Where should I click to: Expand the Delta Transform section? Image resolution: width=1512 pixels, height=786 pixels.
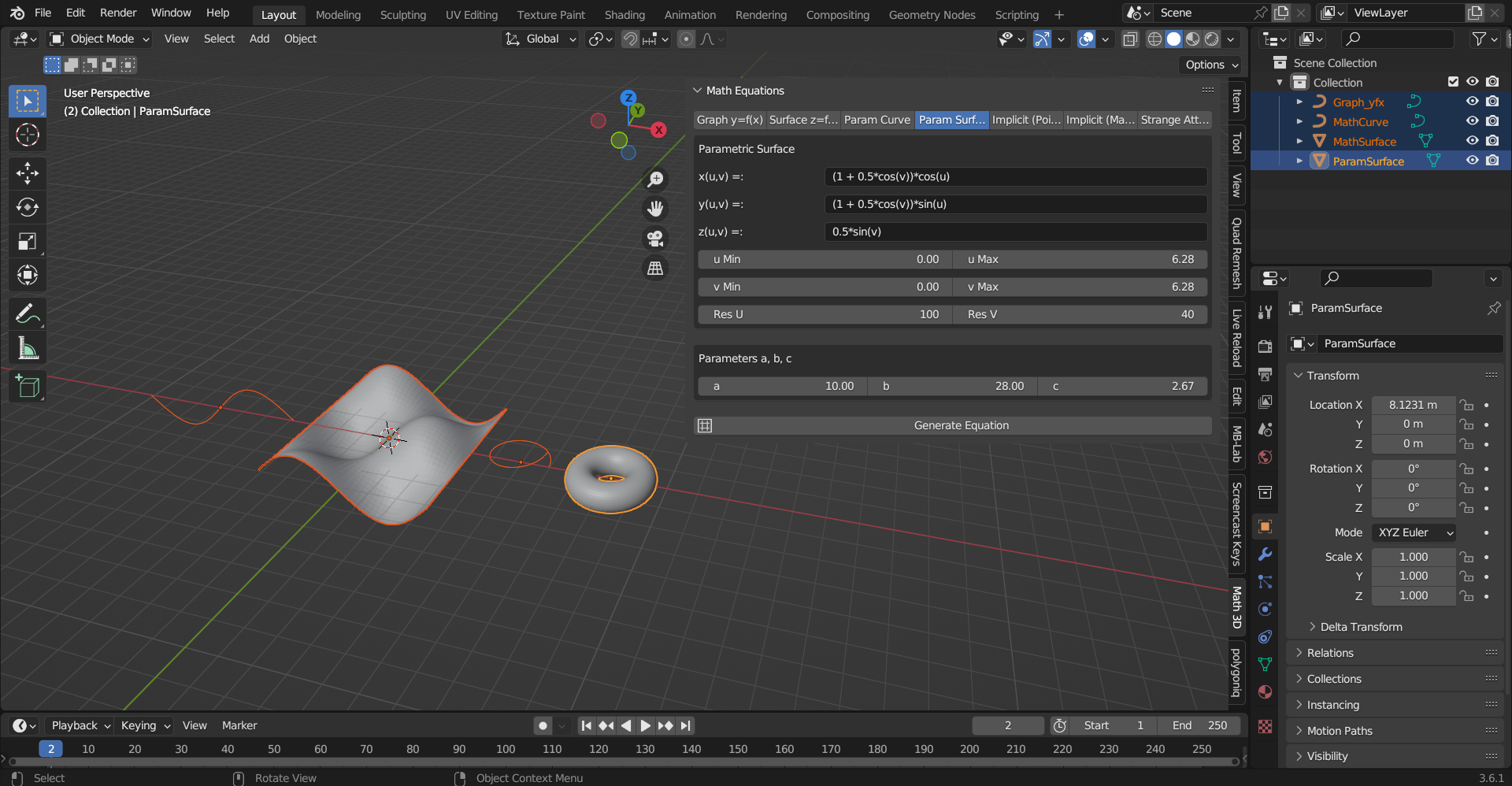pos(1362,626)
